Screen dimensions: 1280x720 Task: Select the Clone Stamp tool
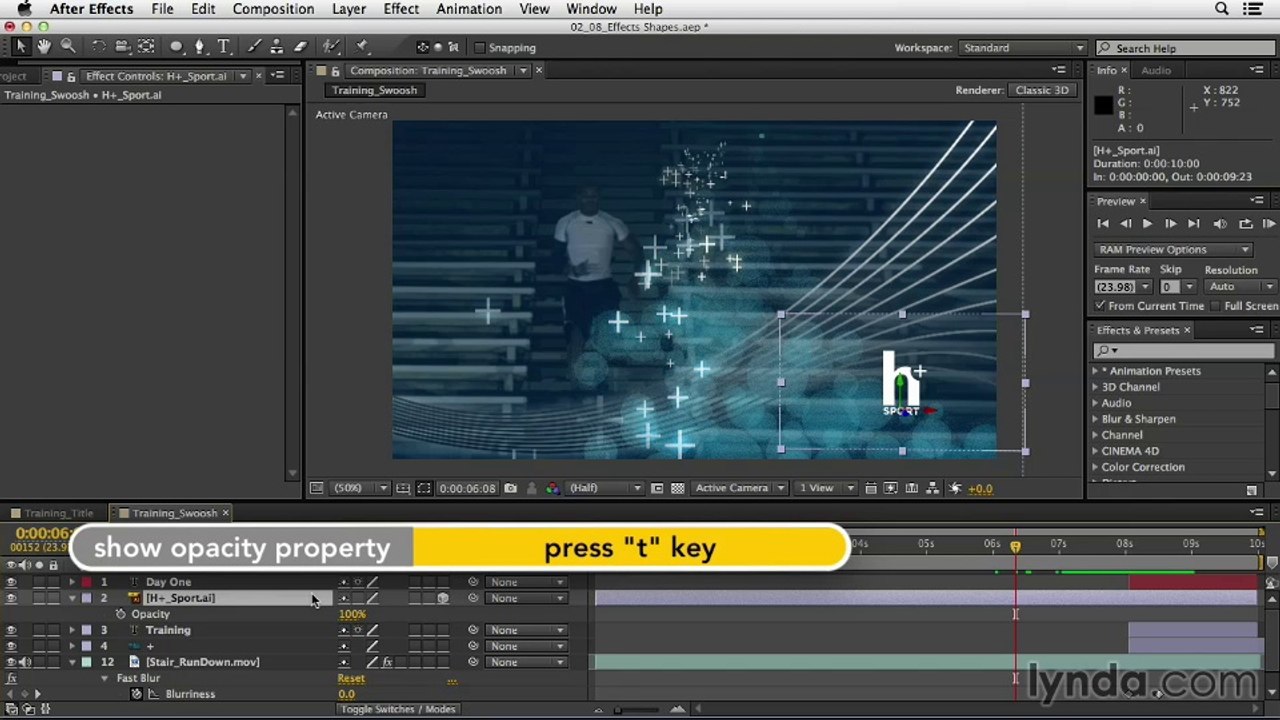277,47
